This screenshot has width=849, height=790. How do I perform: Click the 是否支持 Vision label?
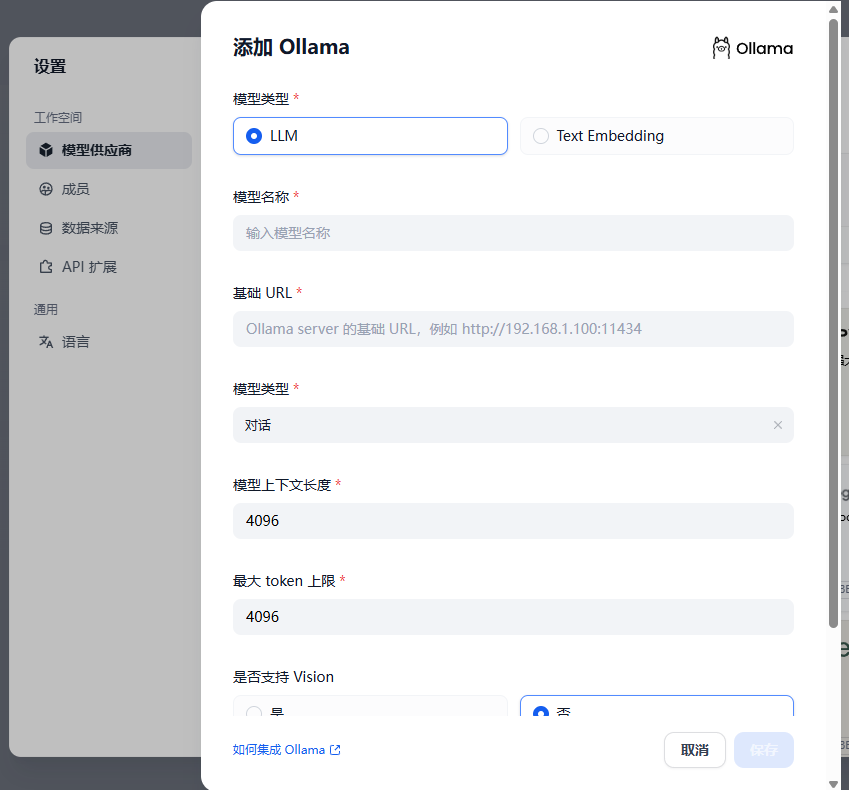tap(283, 677)
